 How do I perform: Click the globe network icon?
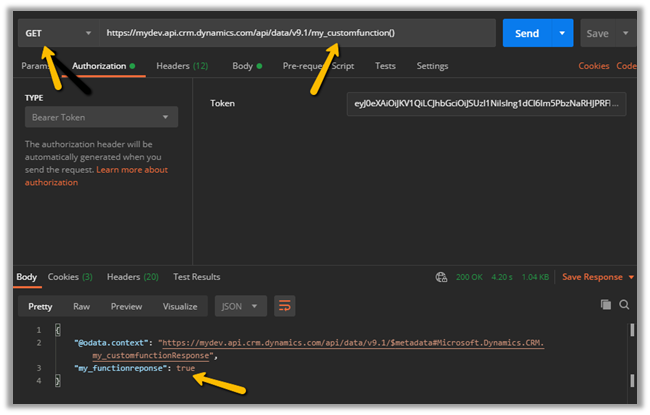pos(441,277)
